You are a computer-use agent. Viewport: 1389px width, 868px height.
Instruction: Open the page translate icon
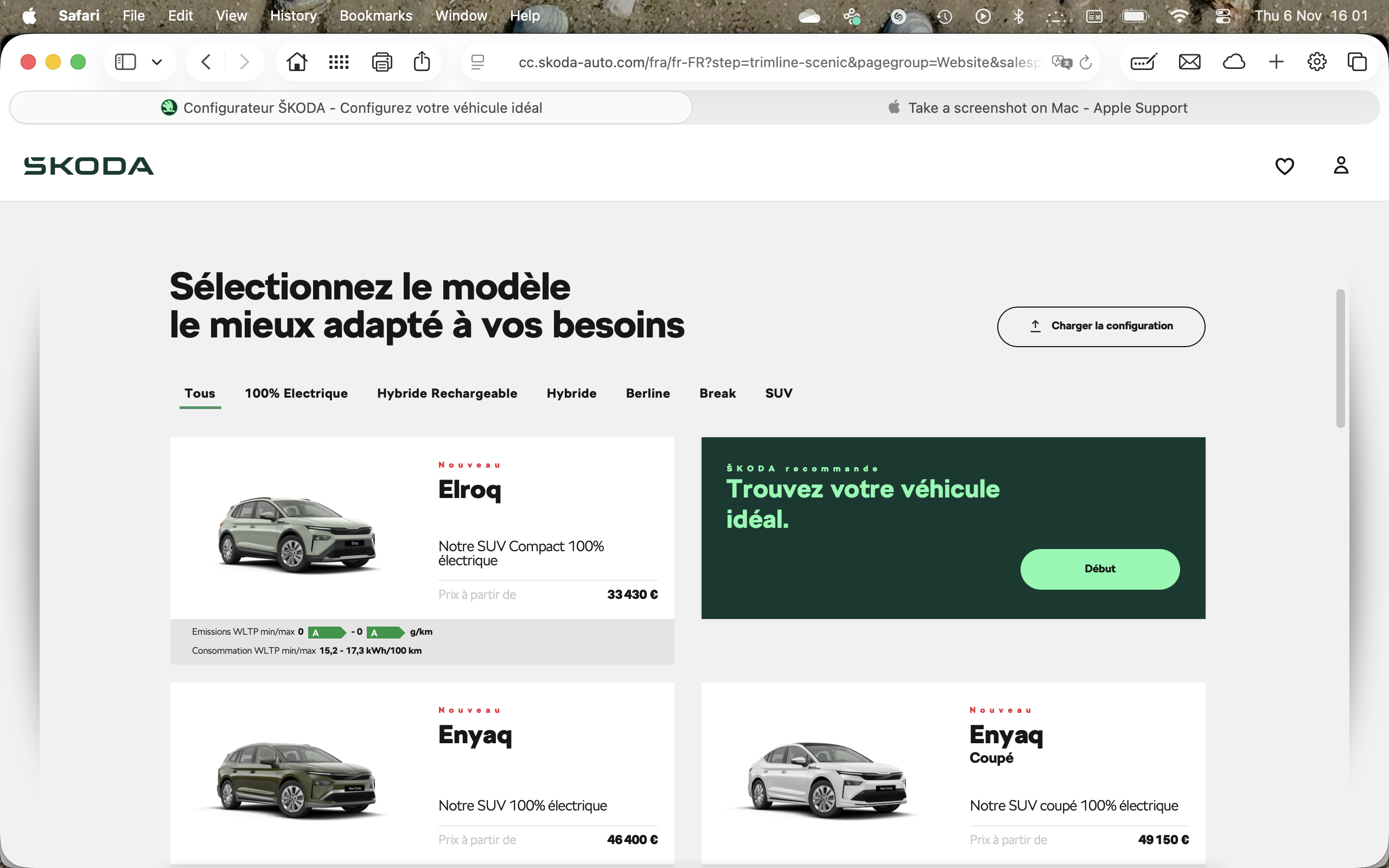coord(1061,62)
